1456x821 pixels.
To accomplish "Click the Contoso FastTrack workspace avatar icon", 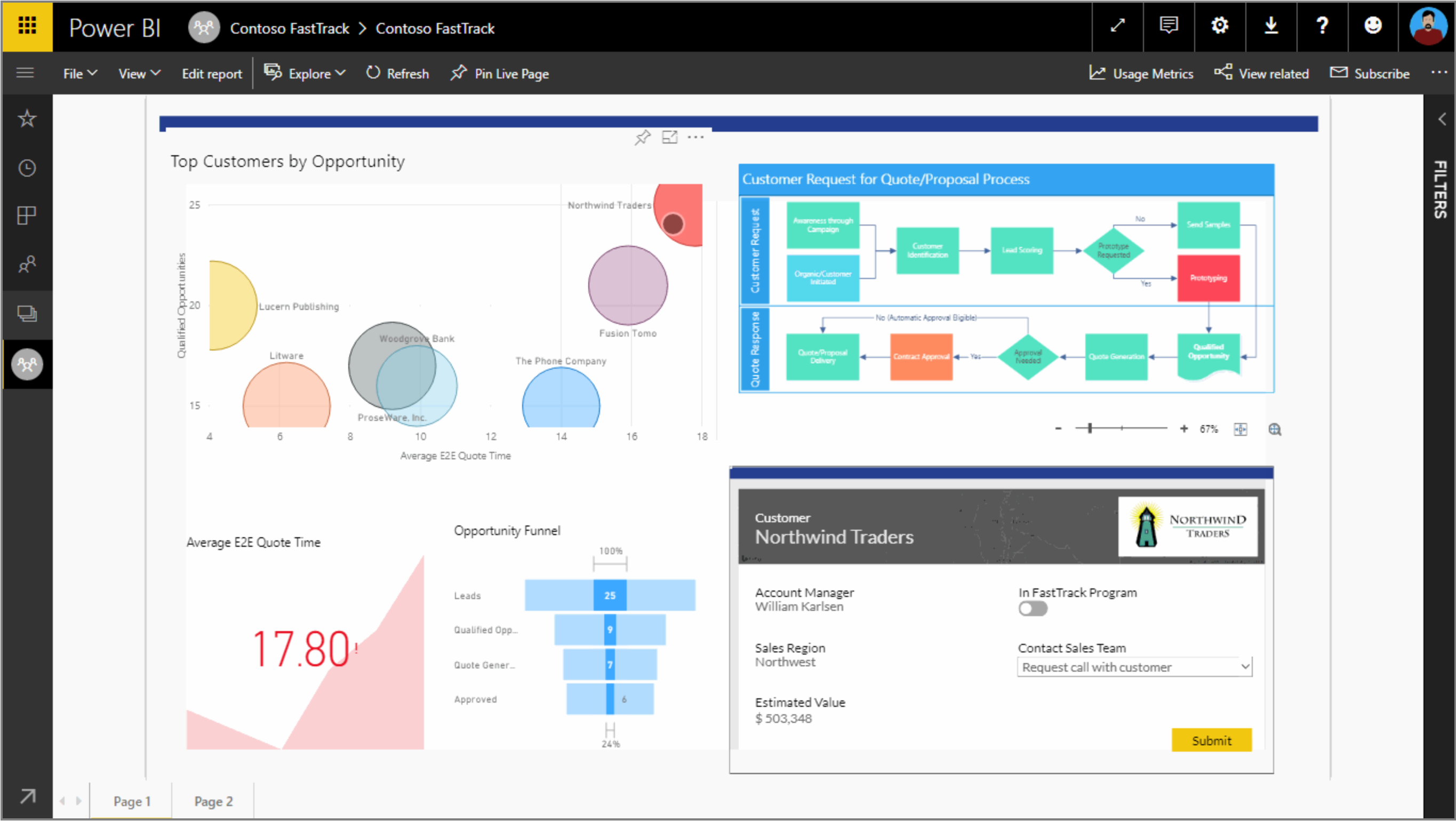I will [x=204, y=27].
